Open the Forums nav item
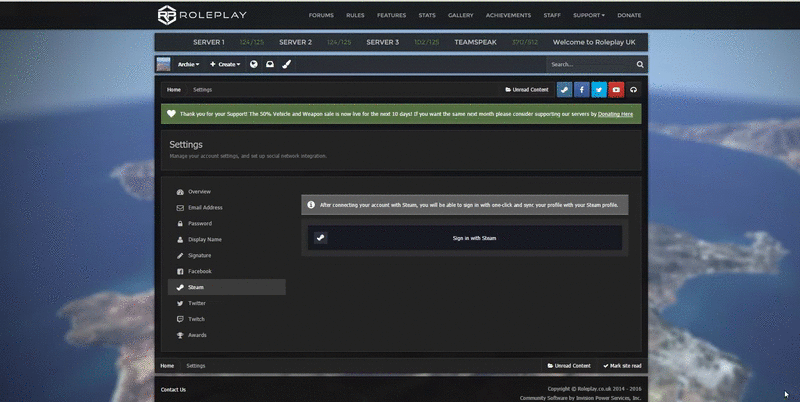Image resolution: width=800 pixels, height=402 pixels. (321, 15)
